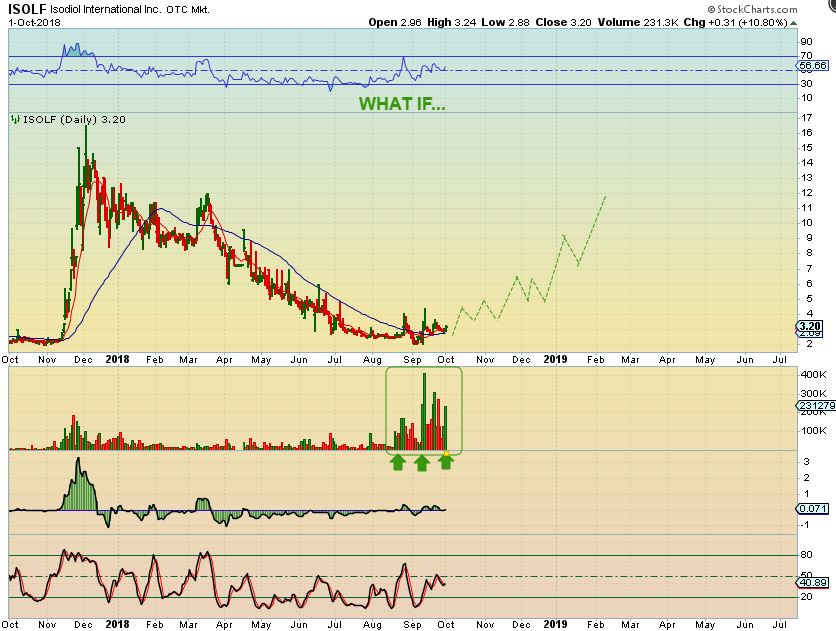Click the Open 2.96 value
The image size is (836, 631).
(395, 22)
